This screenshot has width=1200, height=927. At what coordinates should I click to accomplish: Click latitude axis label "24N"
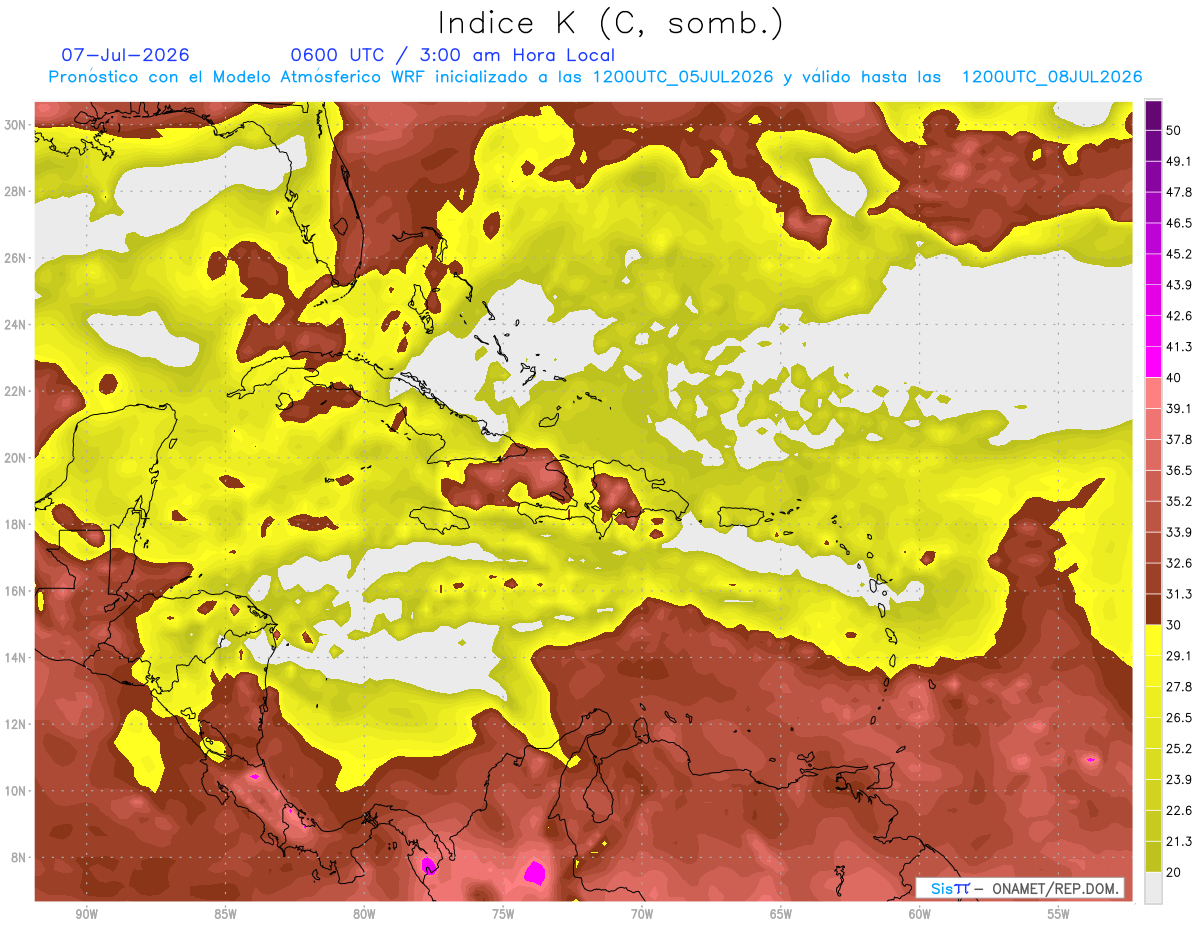(x=17, y=325)
